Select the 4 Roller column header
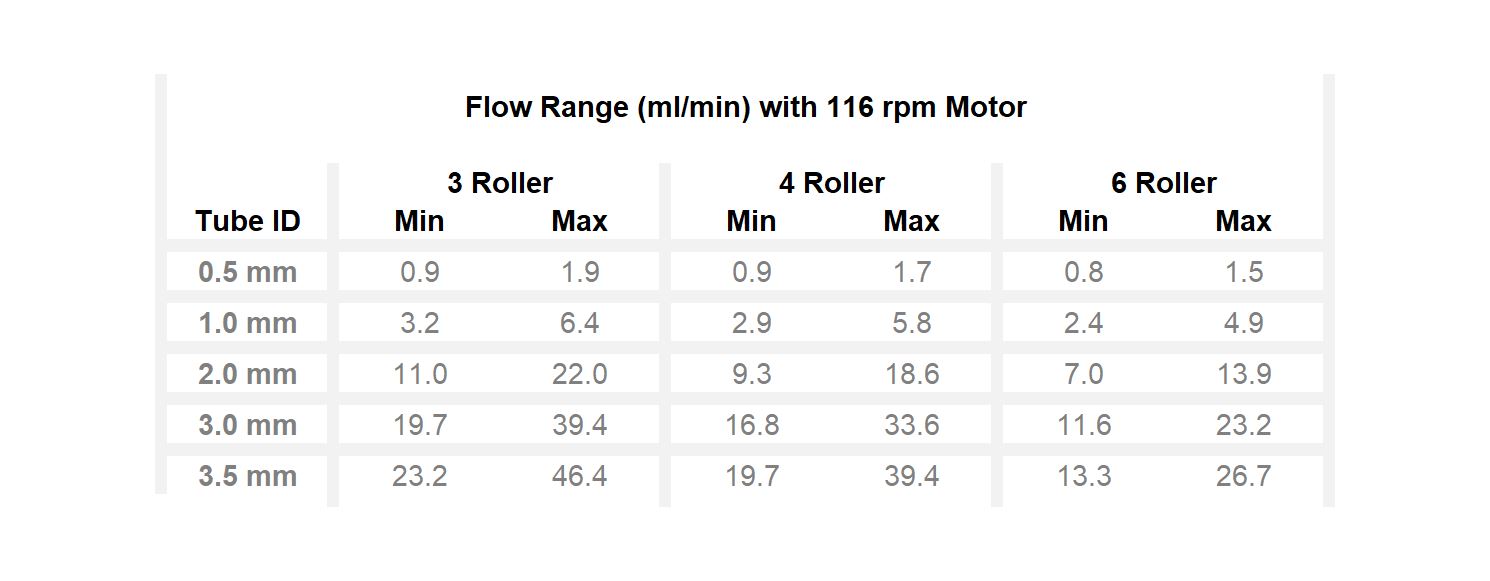This screenshot has height=581, width=1490. [x=832, y=183]
